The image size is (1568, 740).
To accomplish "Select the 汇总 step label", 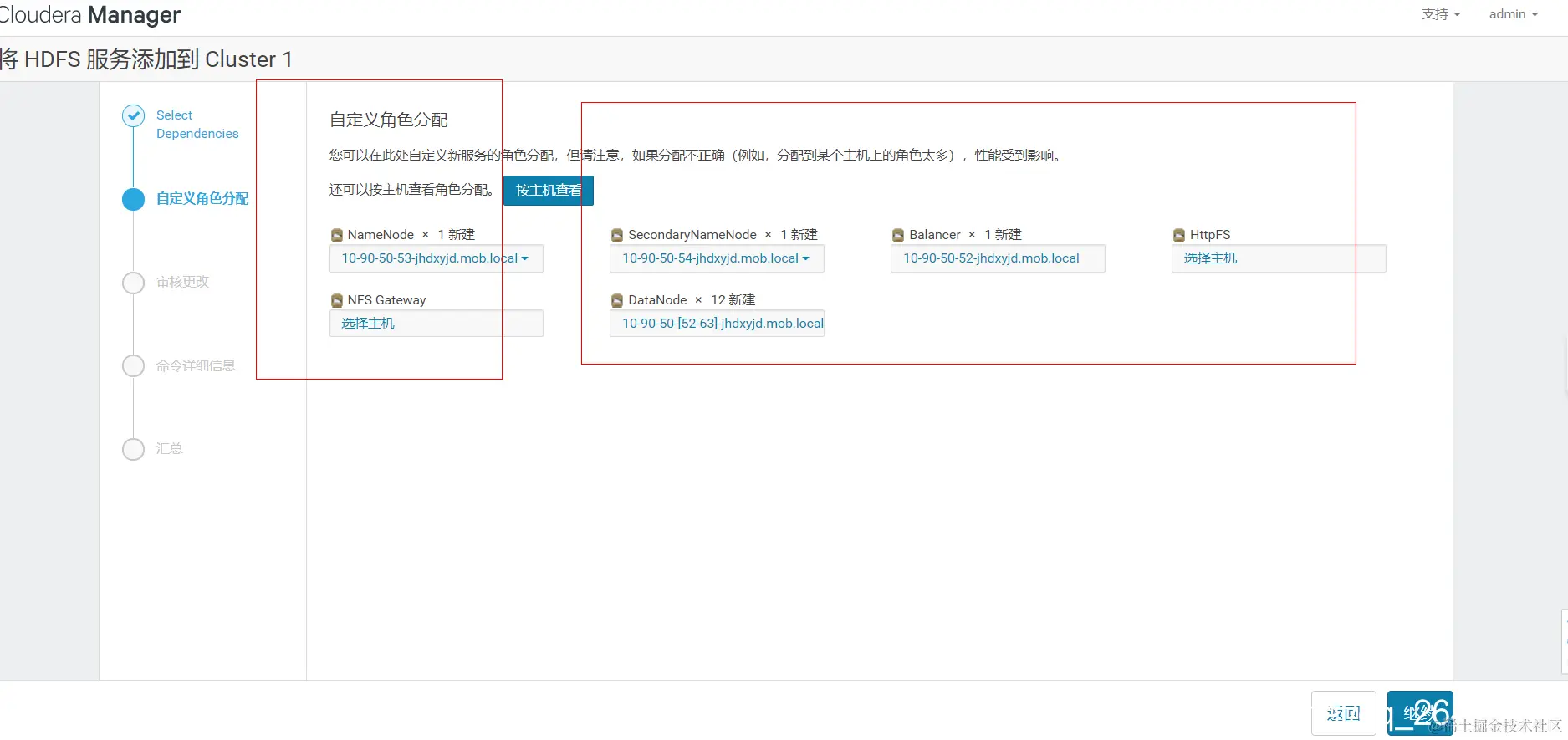I will 169,449.
